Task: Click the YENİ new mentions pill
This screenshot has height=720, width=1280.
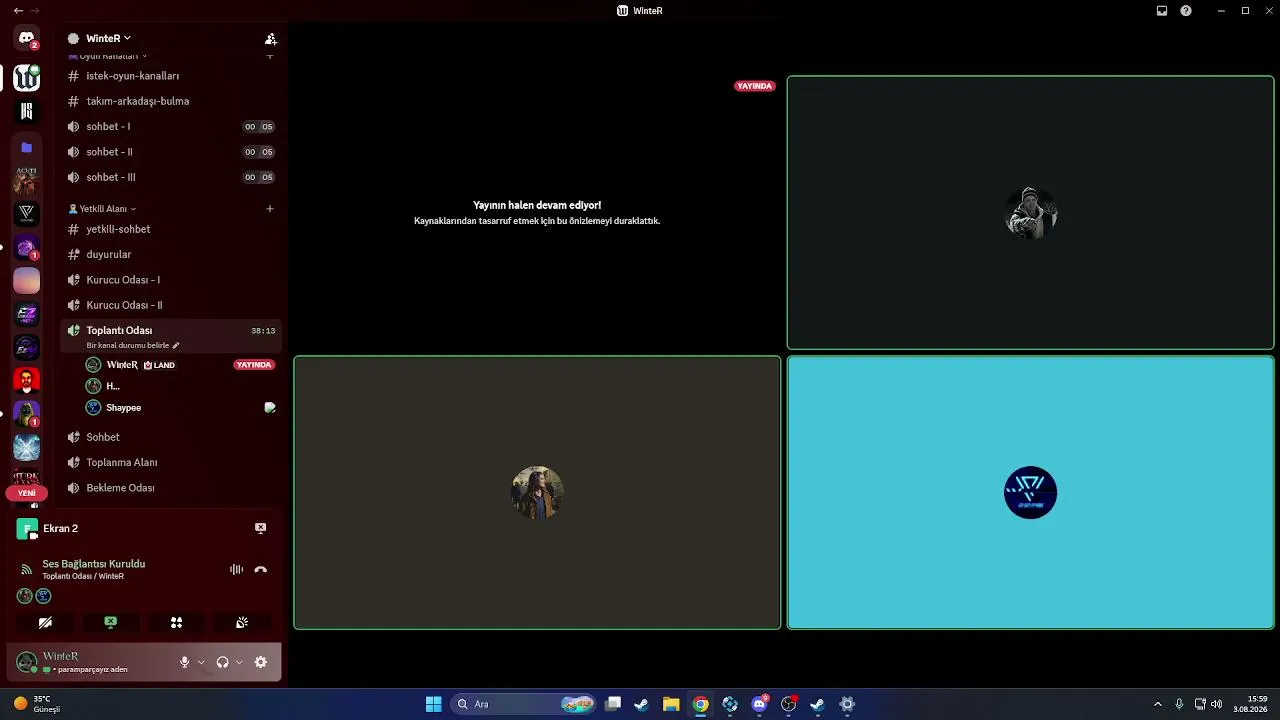Action: 27,493
